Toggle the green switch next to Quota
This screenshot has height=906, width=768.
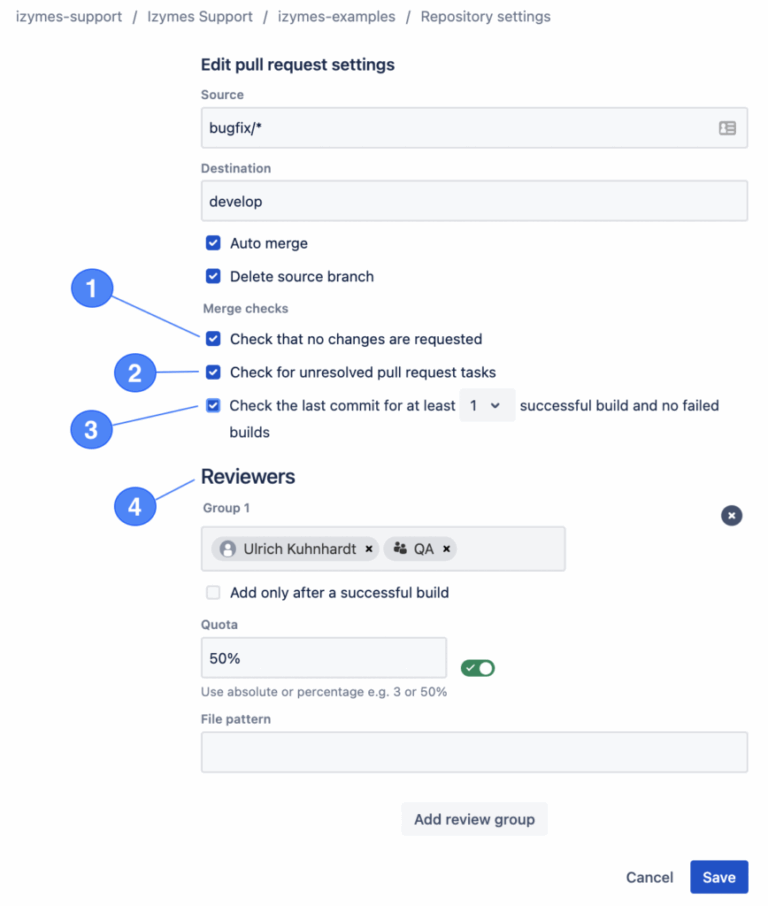477,667
